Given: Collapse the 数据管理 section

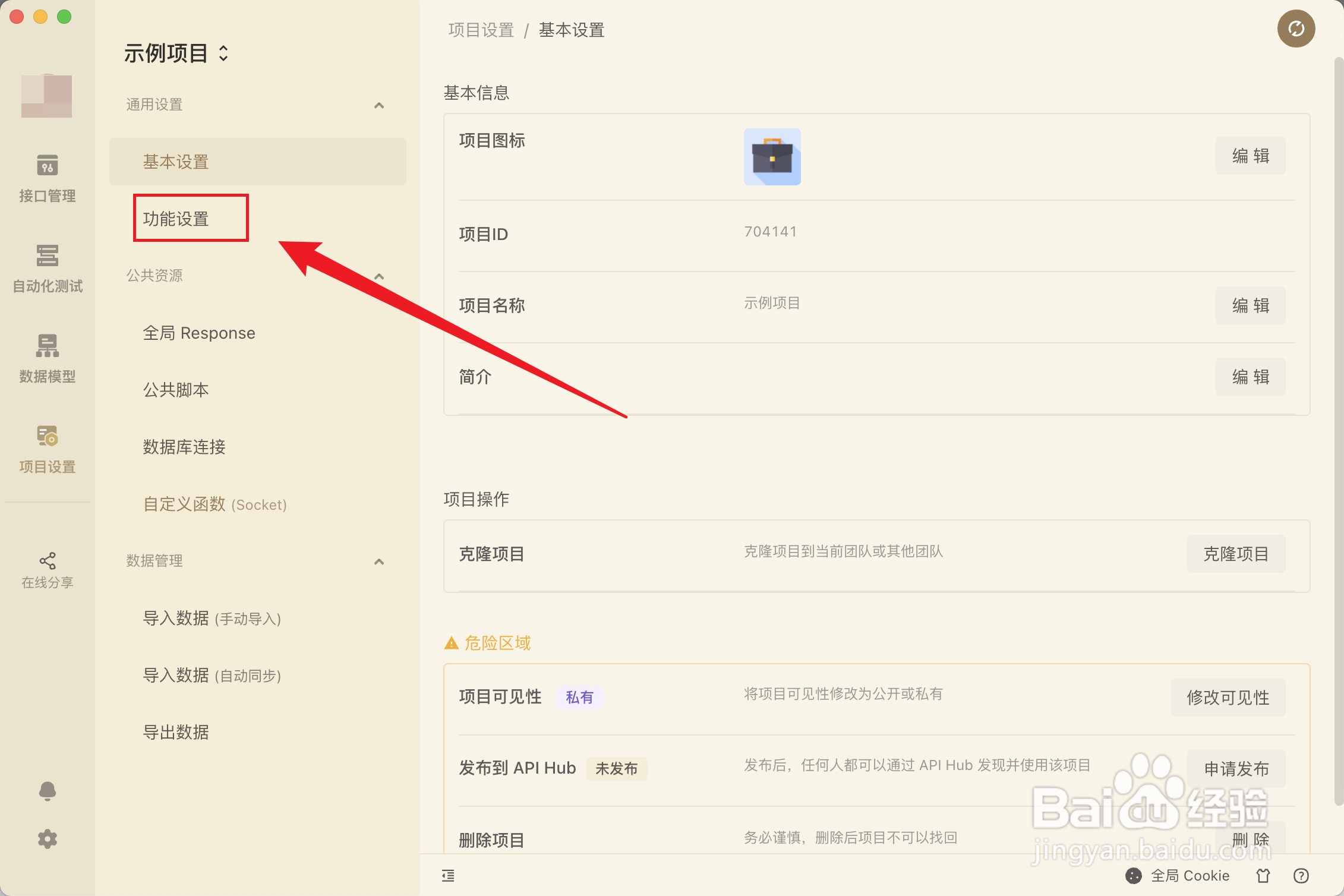Looking at the screenshot, I should tap(378, 561).
